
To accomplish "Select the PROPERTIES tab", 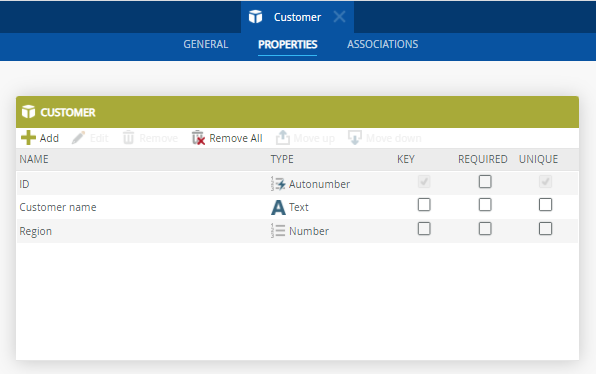I will pyautogui.click(x=287, y=45).
